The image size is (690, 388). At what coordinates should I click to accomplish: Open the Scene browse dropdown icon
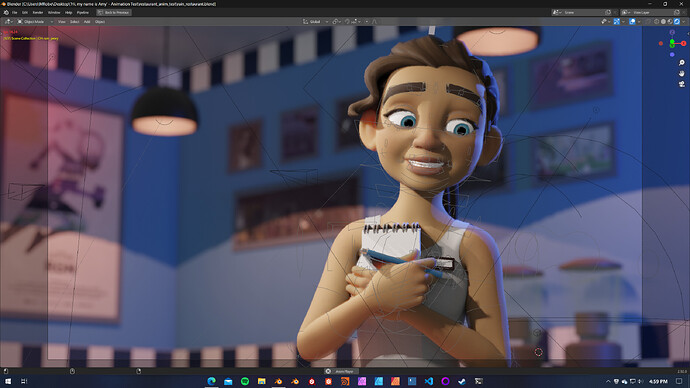click(x=556, y=12)
